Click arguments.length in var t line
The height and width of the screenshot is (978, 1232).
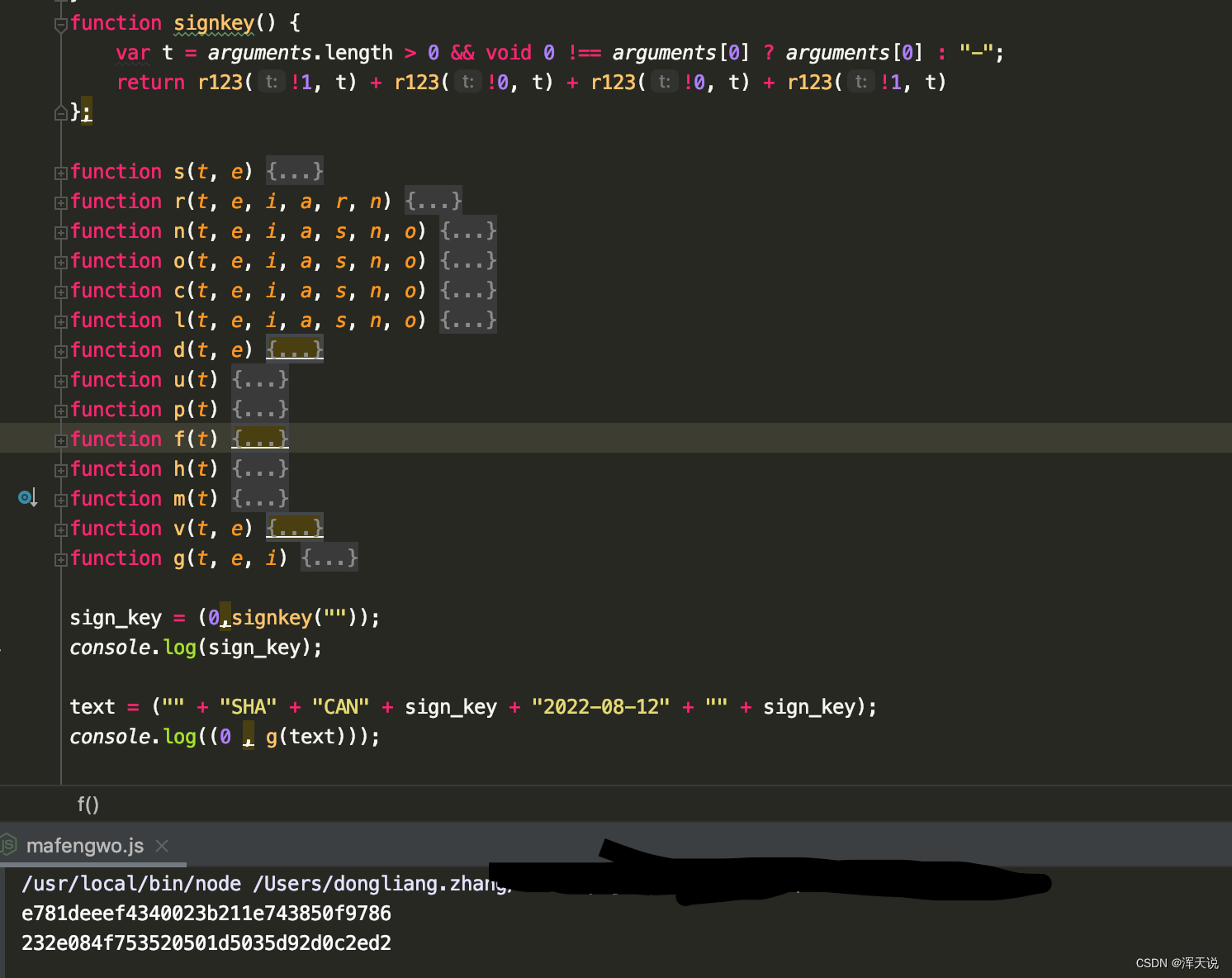point(301,53)
